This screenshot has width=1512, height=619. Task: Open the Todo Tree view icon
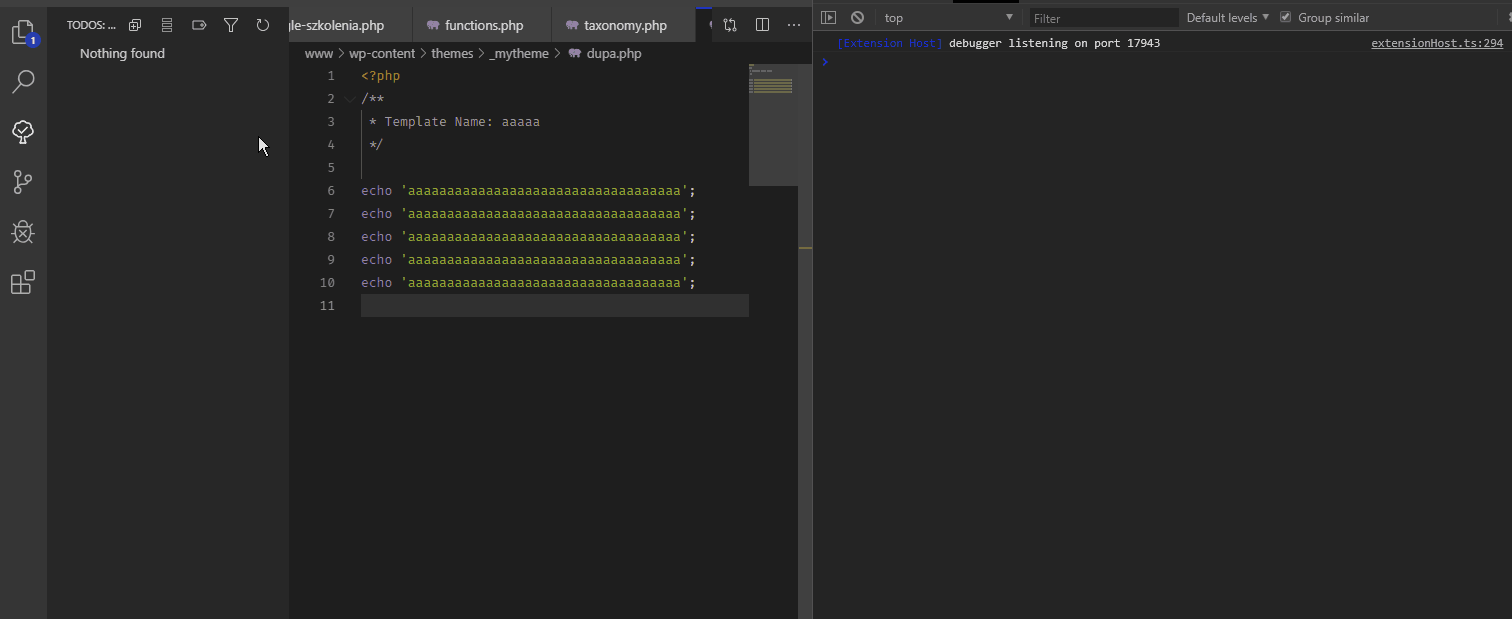coord(23,131)
